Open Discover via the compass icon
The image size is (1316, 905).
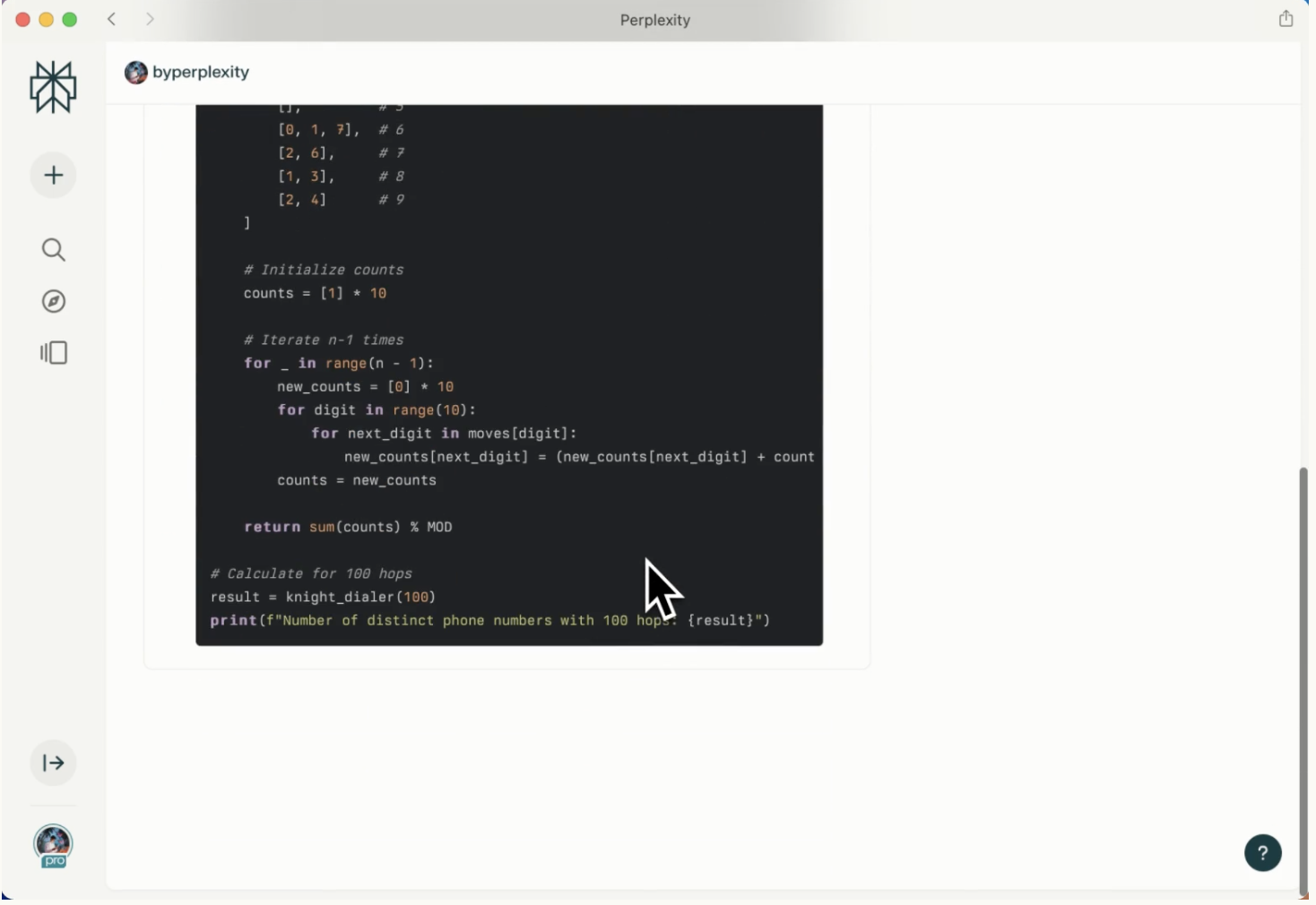pos(53,301)
